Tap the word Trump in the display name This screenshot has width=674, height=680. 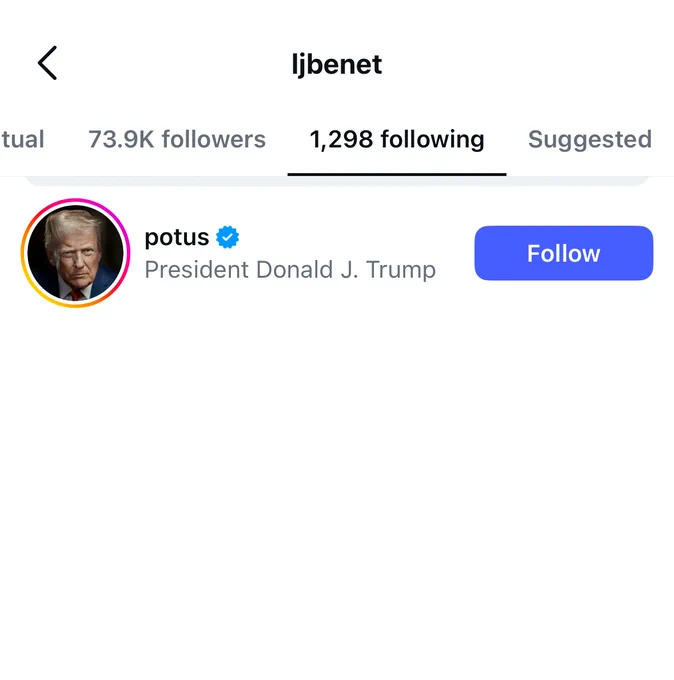[401, 270]
